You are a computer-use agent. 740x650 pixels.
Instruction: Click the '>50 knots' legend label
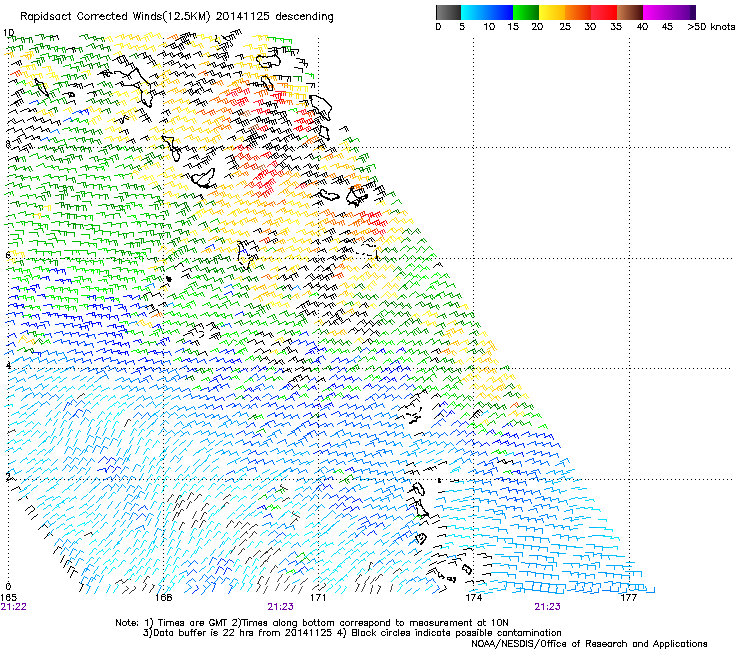tap(711, 27)
